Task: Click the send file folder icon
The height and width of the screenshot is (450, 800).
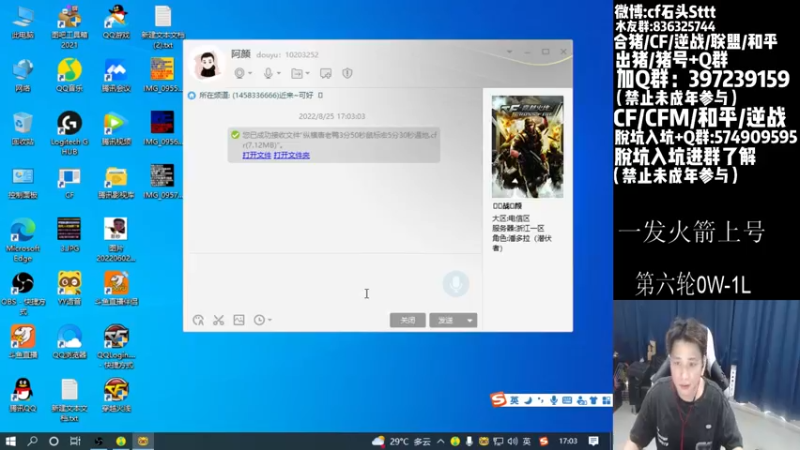Action: [297, 73]
